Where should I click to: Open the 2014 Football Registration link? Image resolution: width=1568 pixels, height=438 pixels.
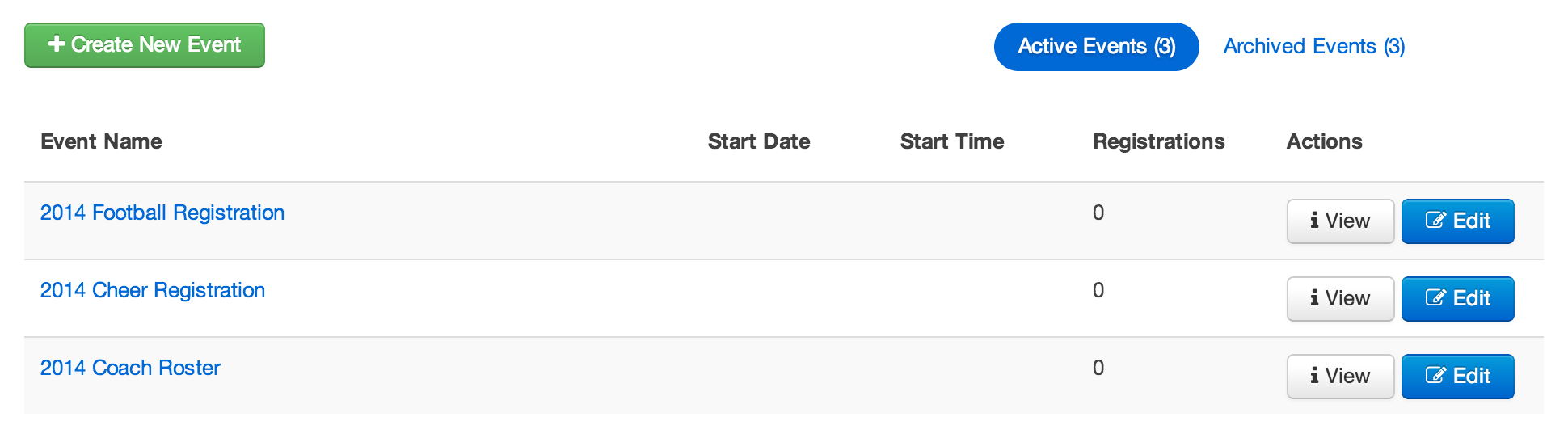pyautogui.click(x=162, y=213)
